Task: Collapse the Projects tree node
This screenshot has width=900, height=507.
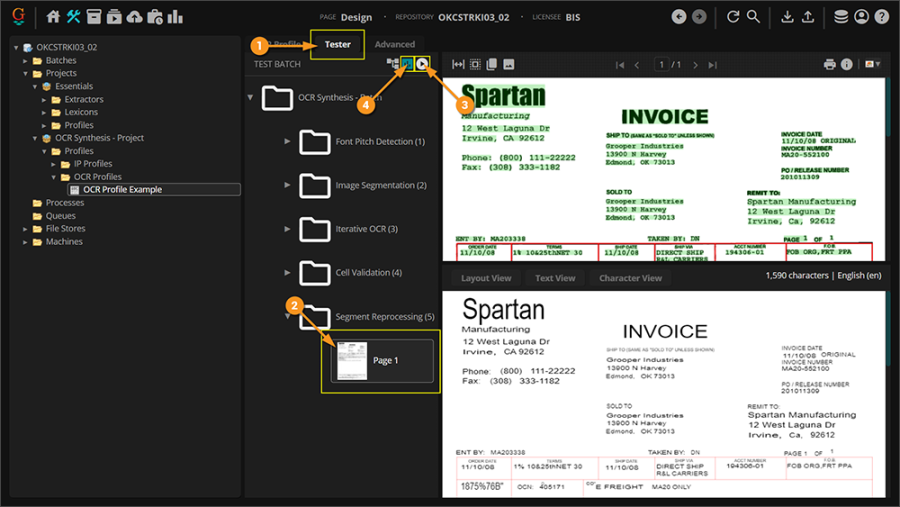Action: [x=25, y=73]
